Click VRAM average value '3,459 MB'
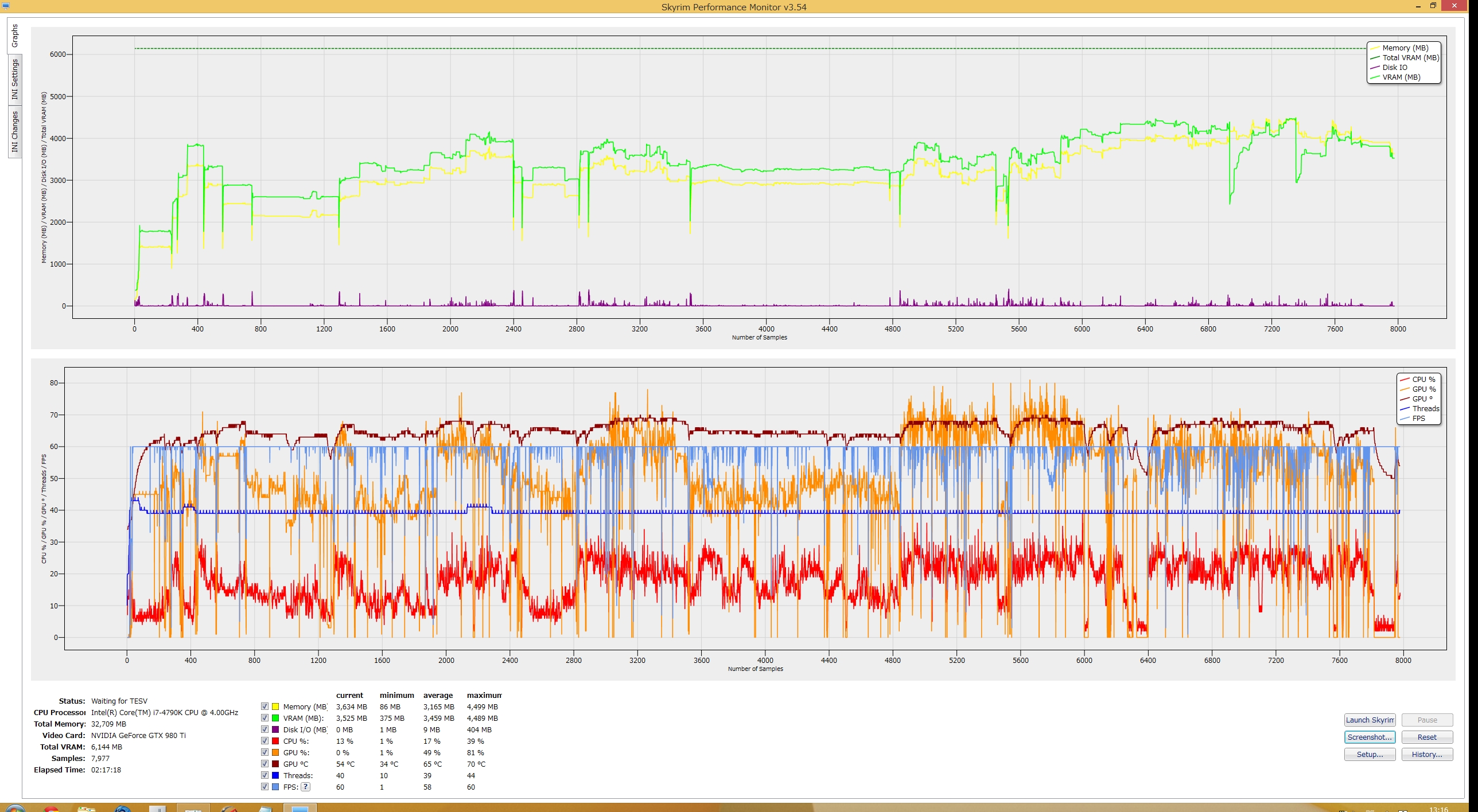Viewport: 1478px width, 812px height. tap(439, 719)
